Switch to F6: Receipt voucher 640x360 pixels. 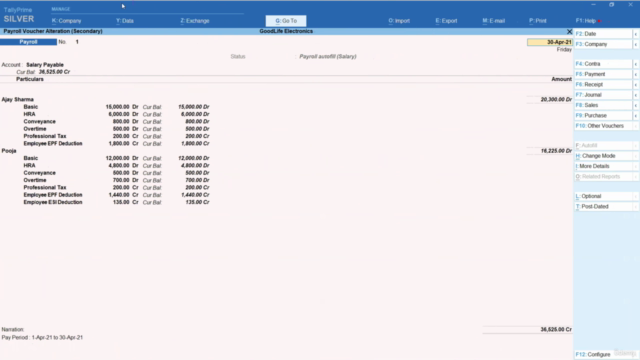point(603,84)
